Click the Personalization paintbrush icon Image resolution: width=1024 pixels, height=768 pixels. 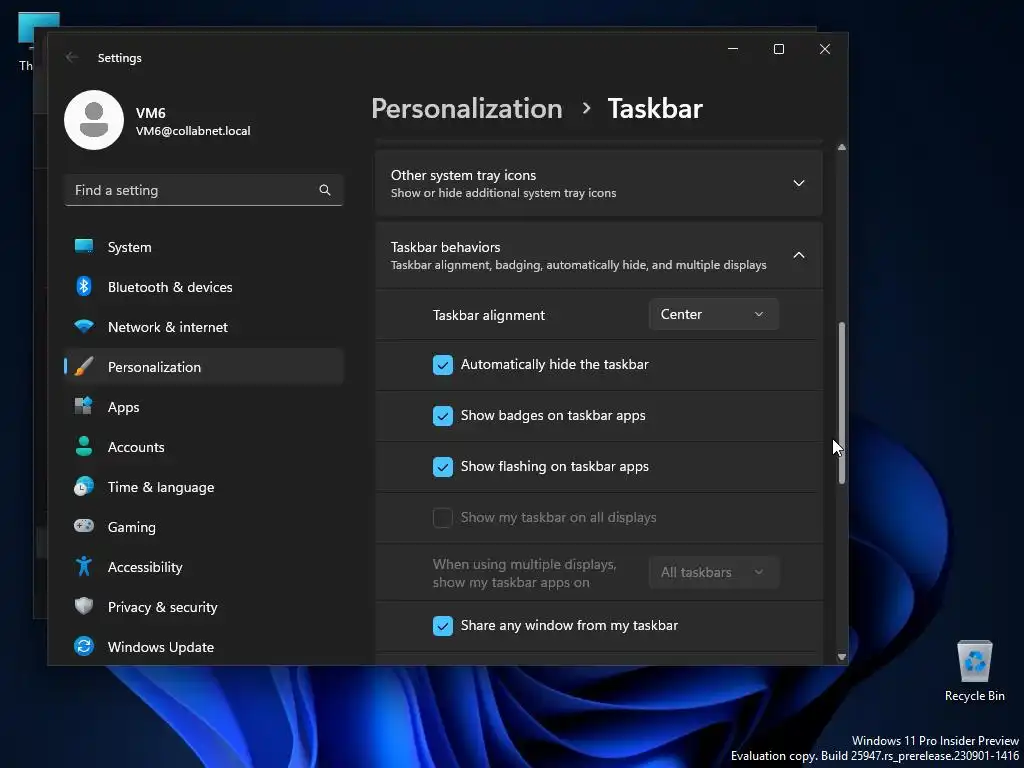(84, 366)
